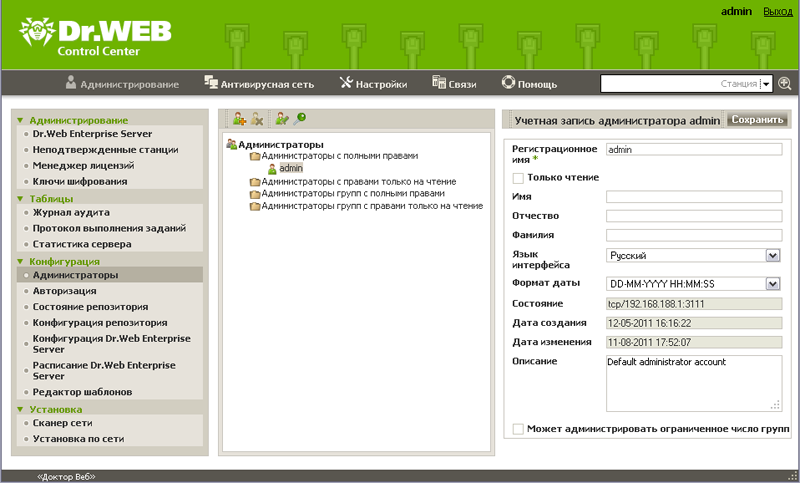Collapse the Установка sidebar section
Screen dimensions: 800x483
point(20,410)
